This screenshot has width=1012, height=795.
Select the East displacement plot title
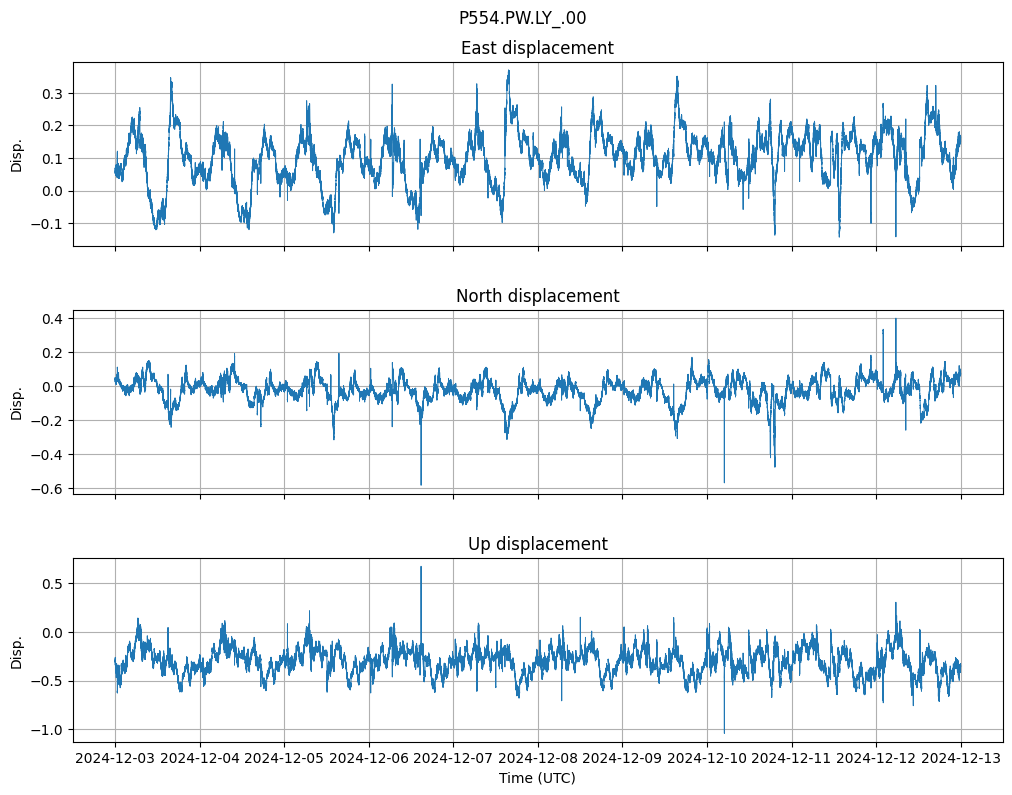pyautogui.click(x=537, y=48)
